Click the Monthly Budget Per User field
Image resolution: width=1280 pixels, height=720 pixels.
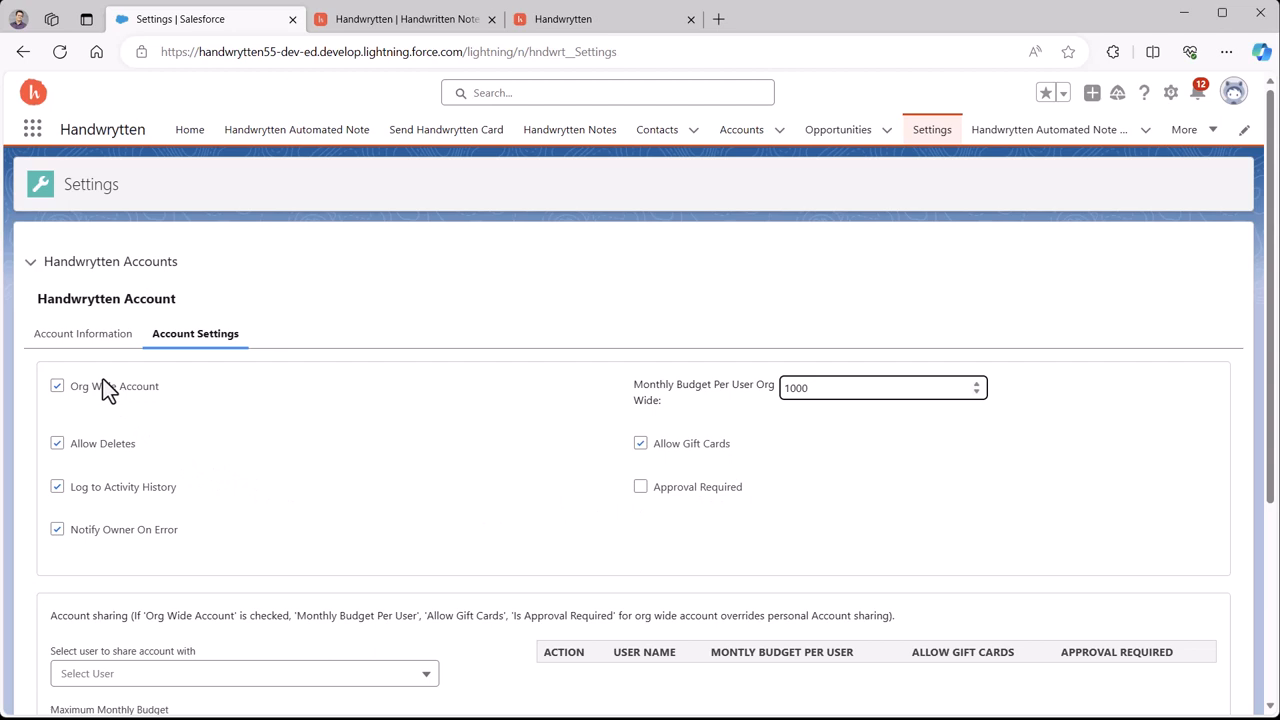(874, 388)
